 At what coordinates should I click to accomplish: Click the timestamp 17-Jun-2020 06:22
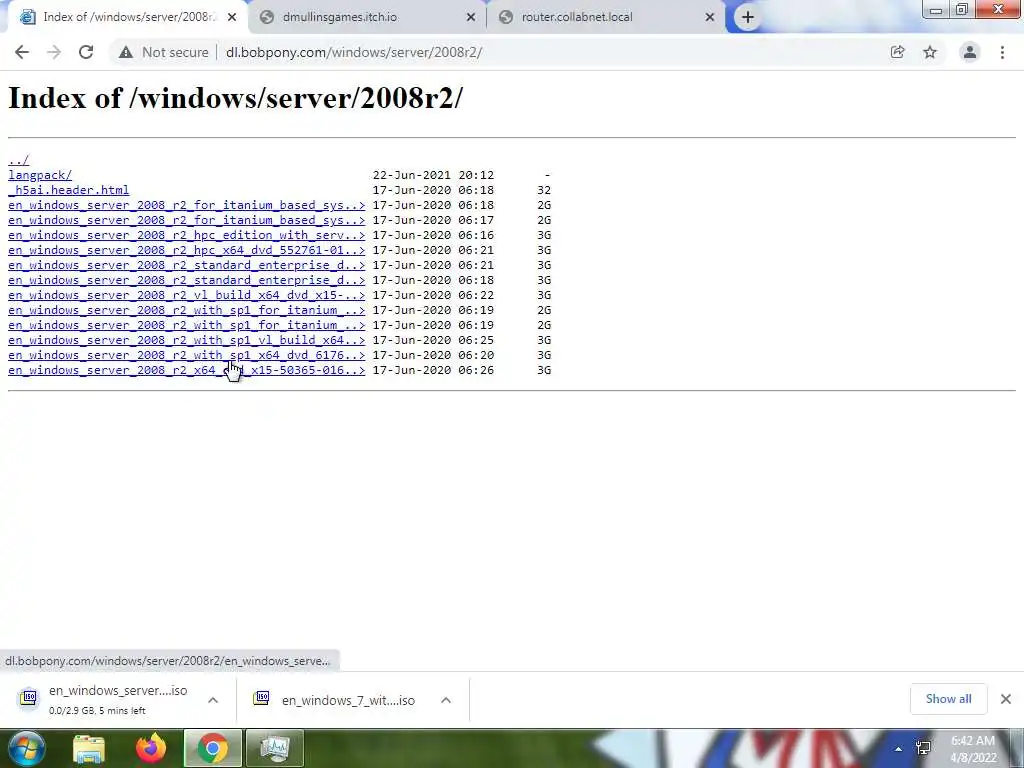coord(433,295)
